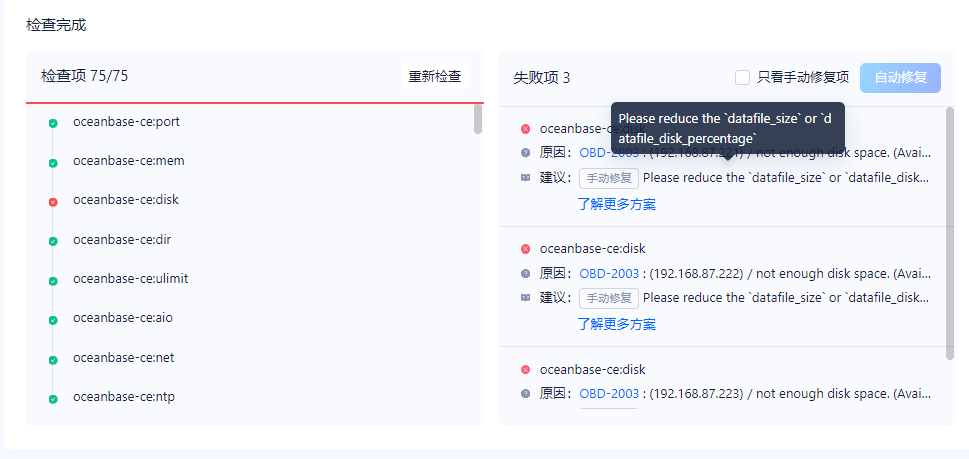Open 了解更多方案 link for 192.168.87.221 failure

[617, 204]
